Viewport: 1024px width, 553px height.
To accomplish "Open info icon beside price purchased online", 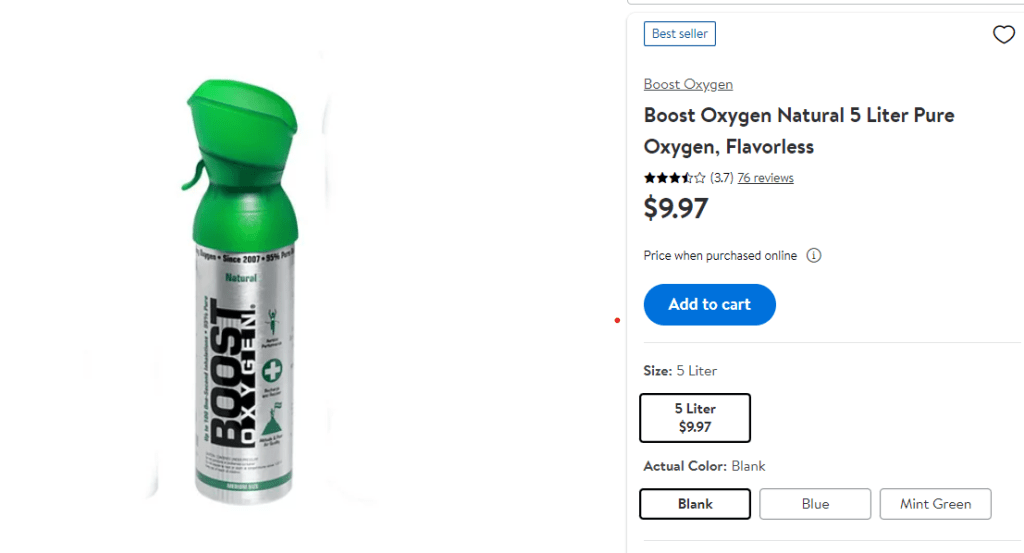I will [x=814, y=256].
